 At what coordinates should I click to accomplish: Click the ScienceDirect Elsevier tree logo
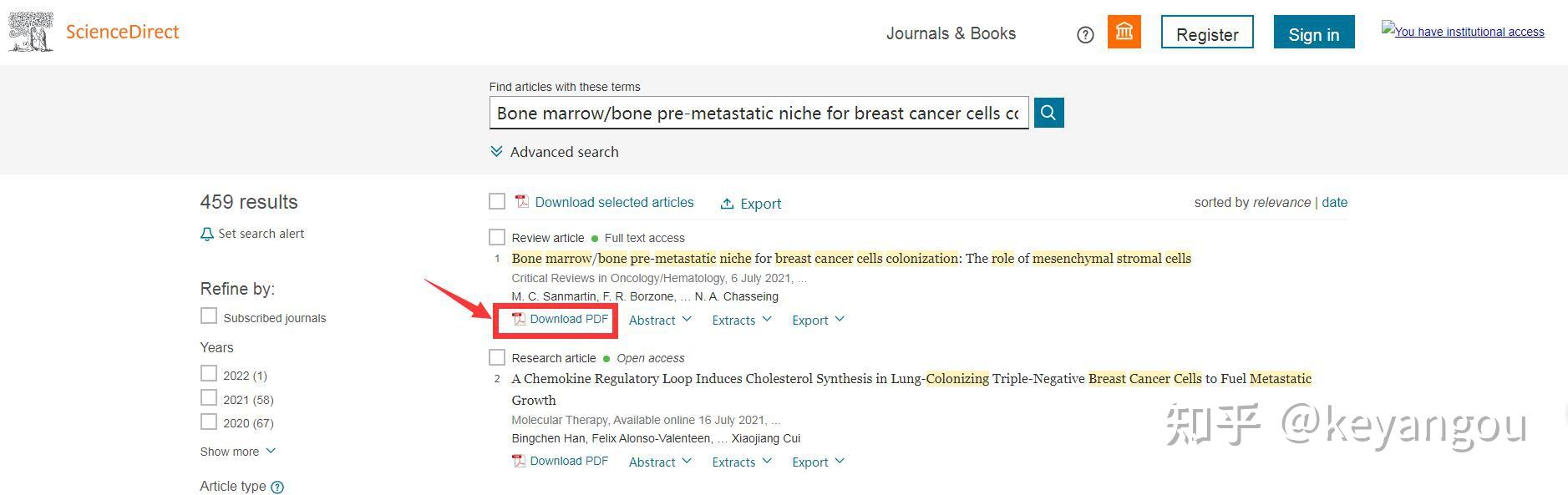(x=31, y=33)
